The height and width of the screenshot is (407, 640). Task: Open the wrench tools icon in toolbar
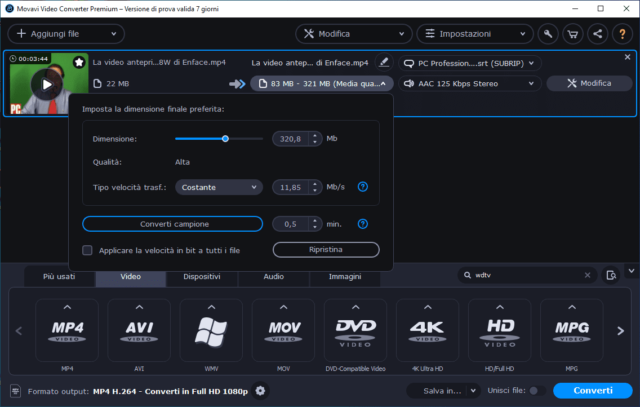[548, 33]
